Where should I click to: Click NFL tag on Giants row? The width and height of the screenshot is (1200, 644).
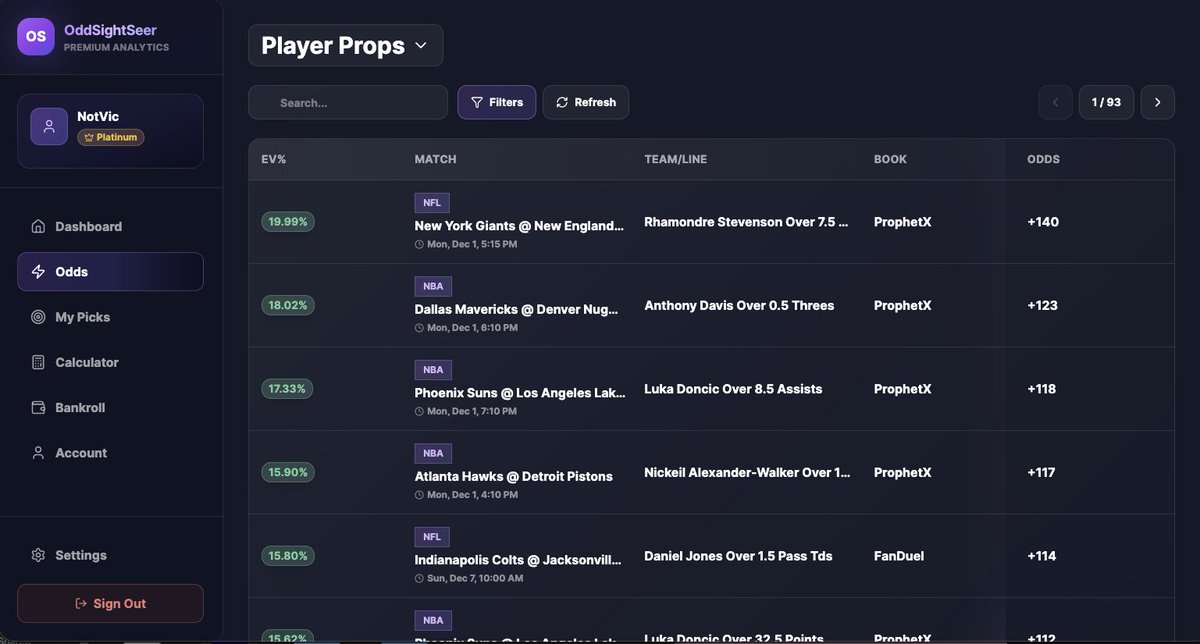(x=432, y=202)
